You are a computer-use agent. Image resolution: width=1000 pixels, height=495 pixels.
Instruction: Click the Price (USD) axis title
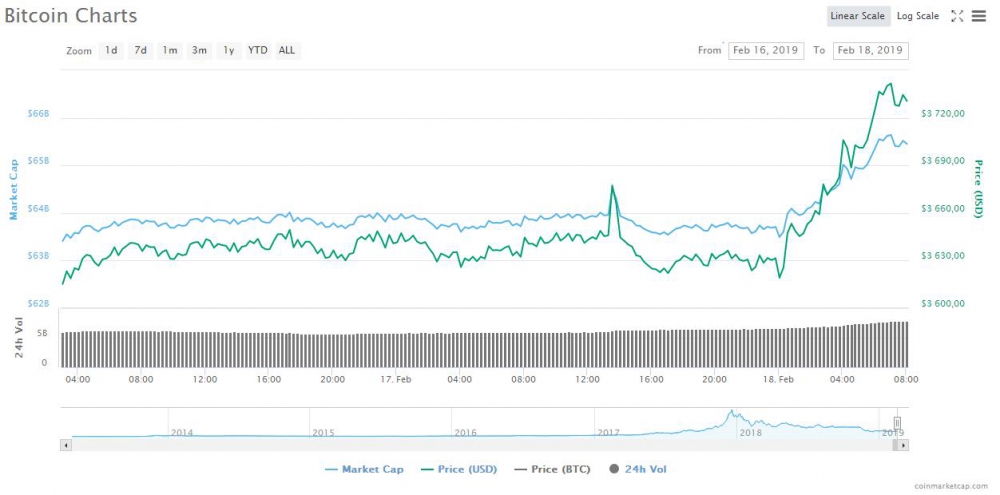point(979,188)
